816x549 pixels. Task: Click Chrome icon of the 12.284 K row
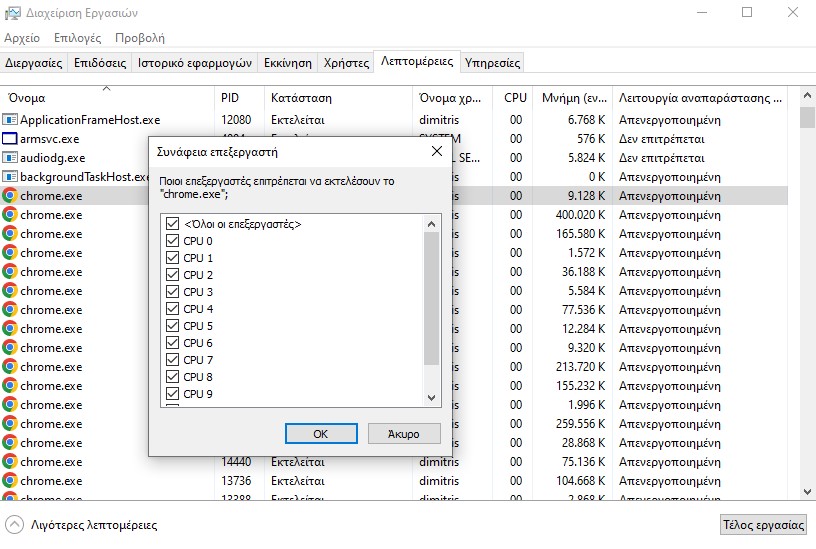point(10,329)
